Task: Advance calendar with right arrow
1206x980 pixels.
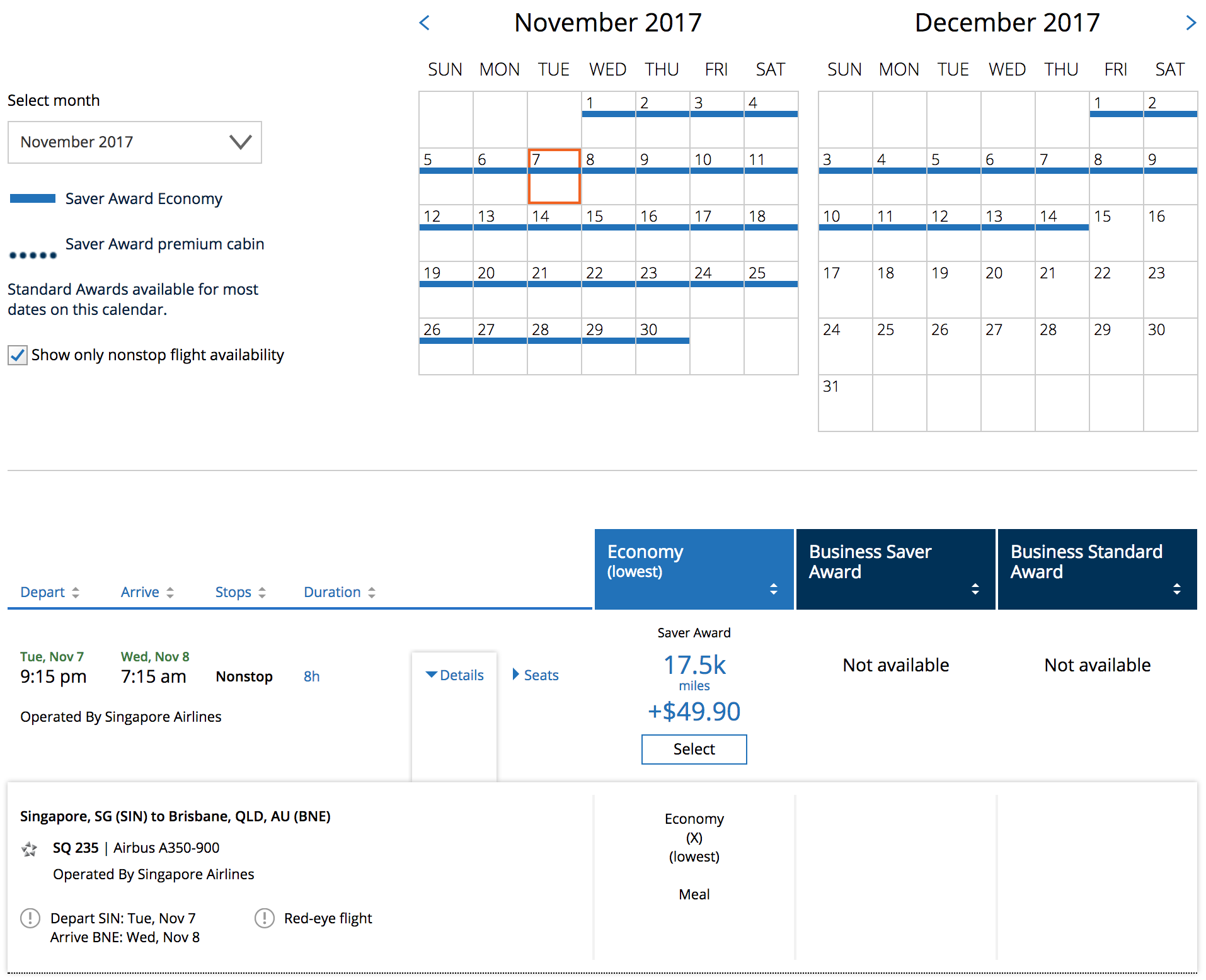Action: 1190,23
